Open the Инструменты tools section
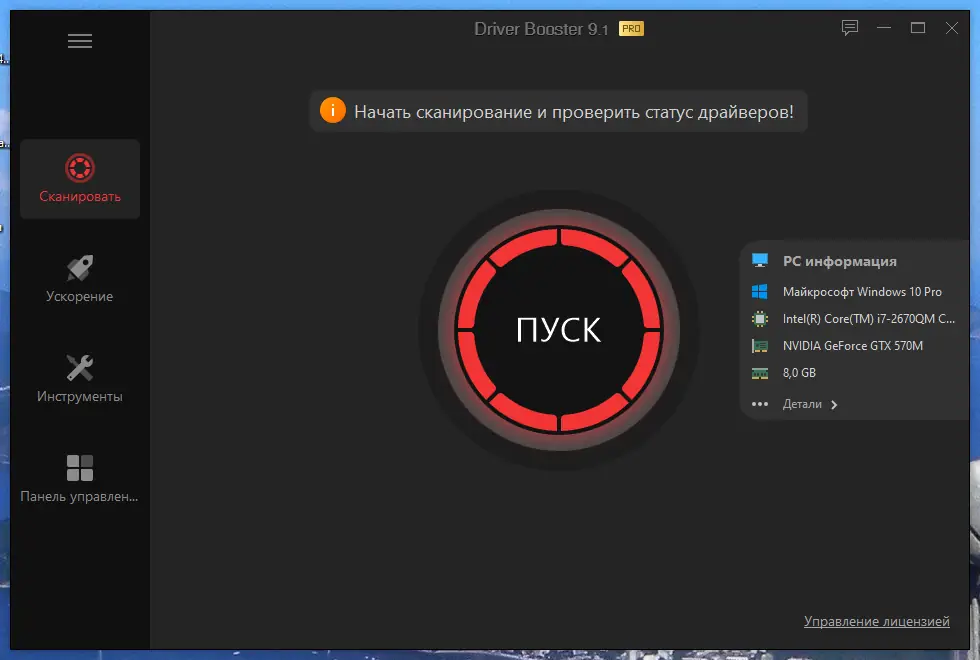Screen dimensions: 980x660 point(79,378)
